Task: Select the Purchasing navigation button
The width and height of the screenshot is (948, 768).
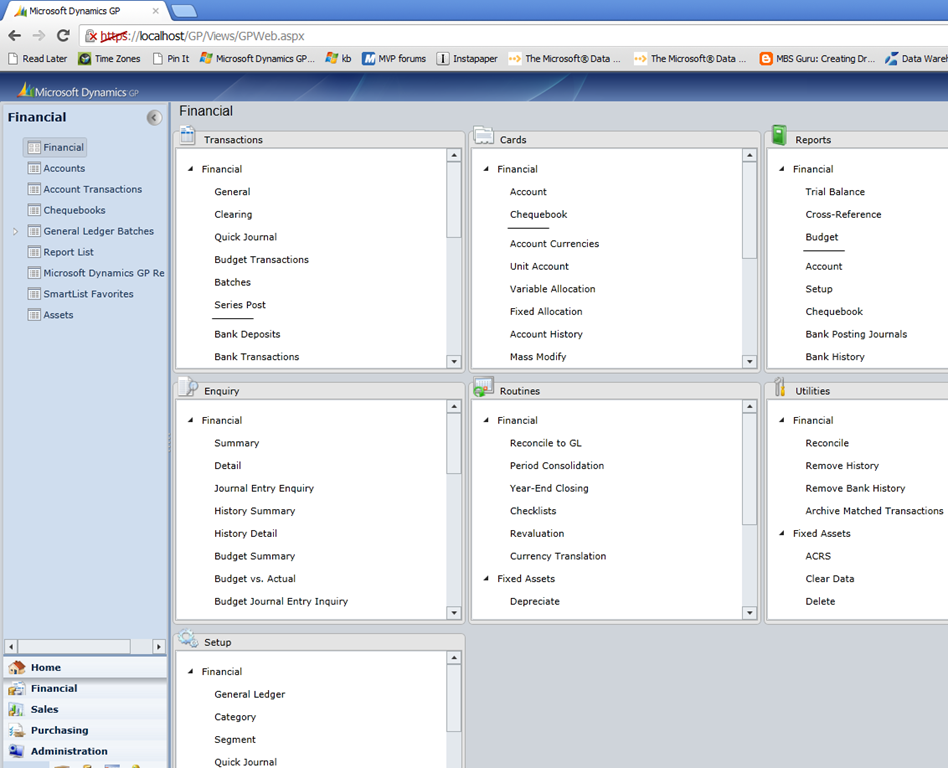Action: 85,731
